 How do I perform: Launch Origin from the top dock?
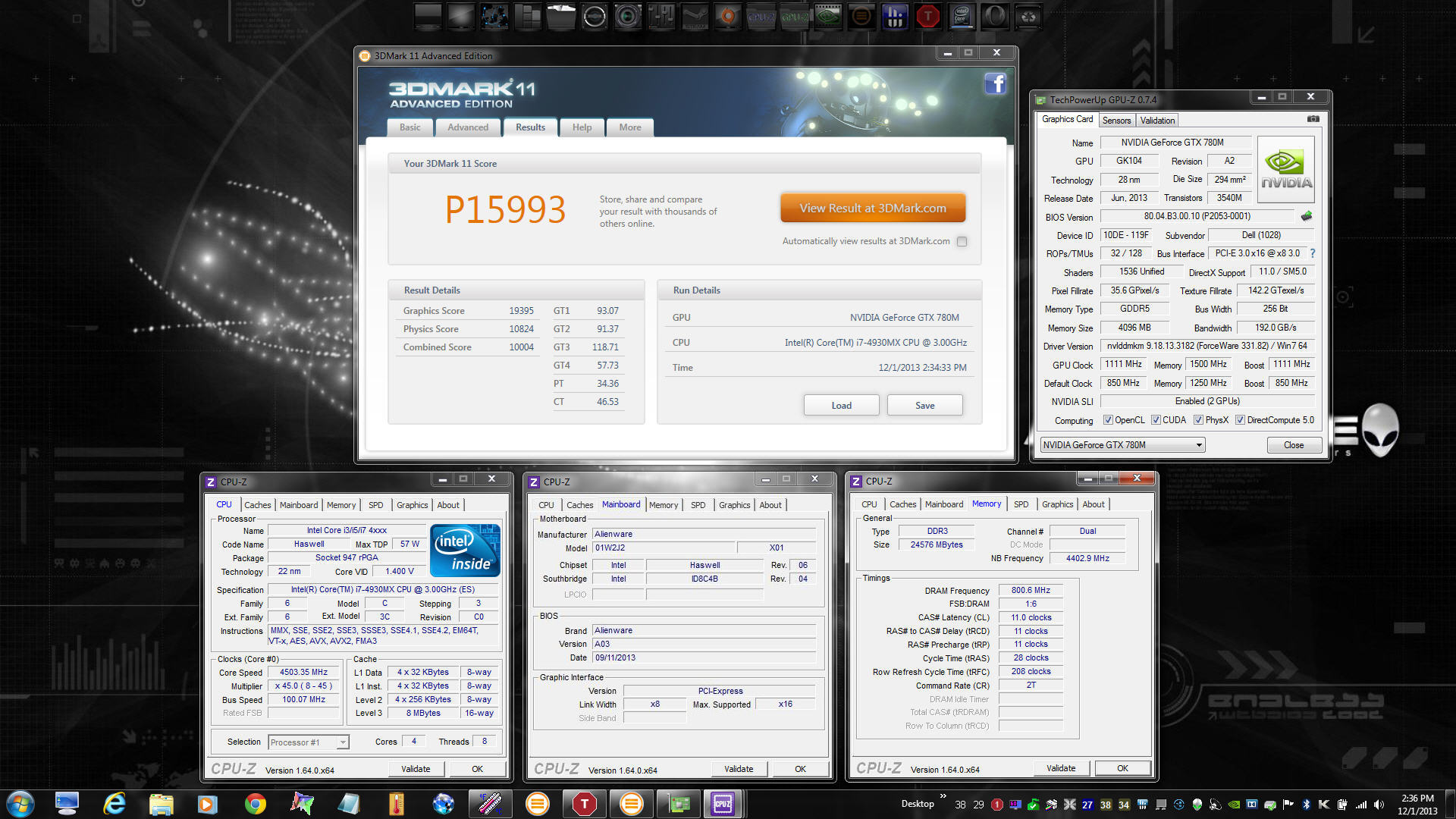[x=727, y=16]
